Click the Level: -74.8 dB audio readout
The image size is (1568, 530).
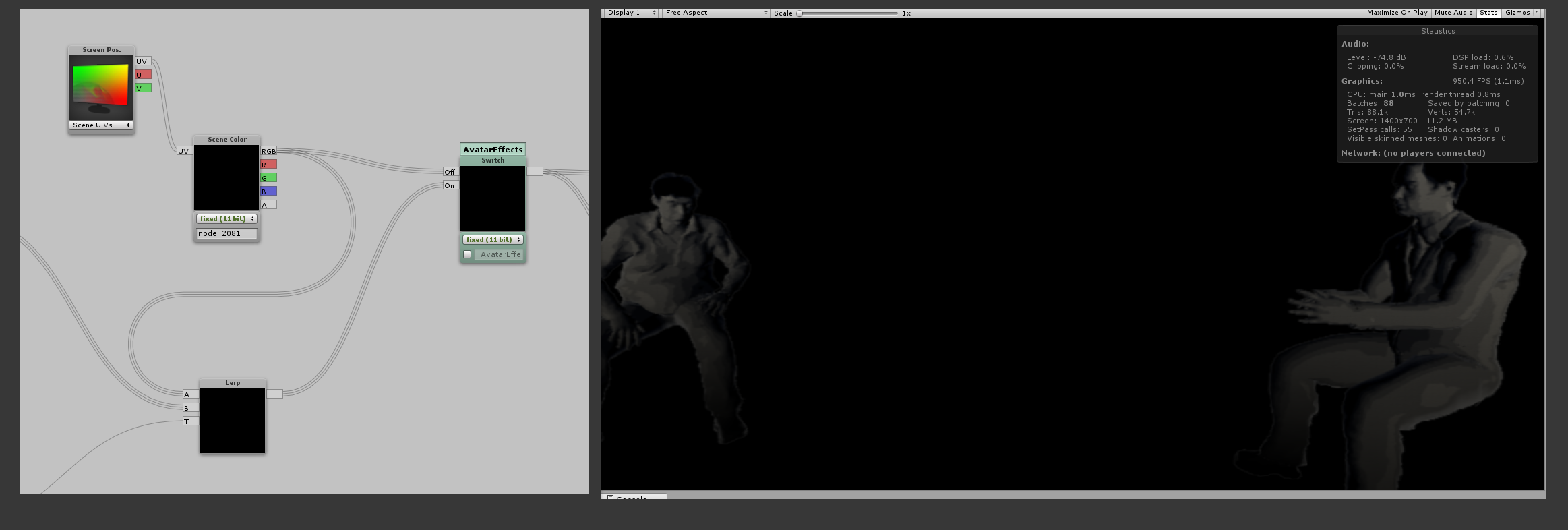coord(1376,57)
